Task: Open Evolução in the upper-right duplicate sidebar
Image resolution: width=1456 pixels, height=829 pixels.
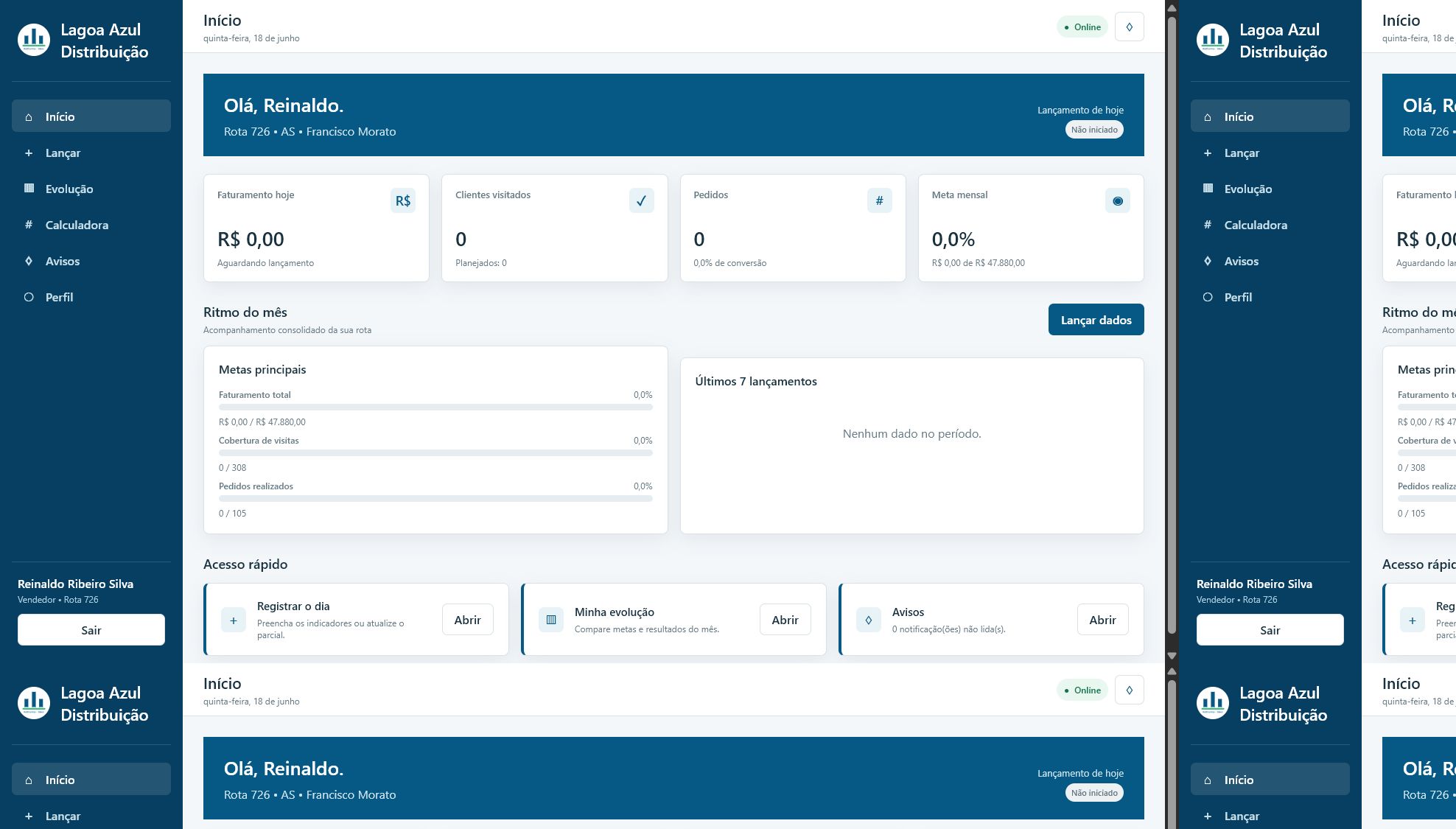Action: (x=1270, y=189)
